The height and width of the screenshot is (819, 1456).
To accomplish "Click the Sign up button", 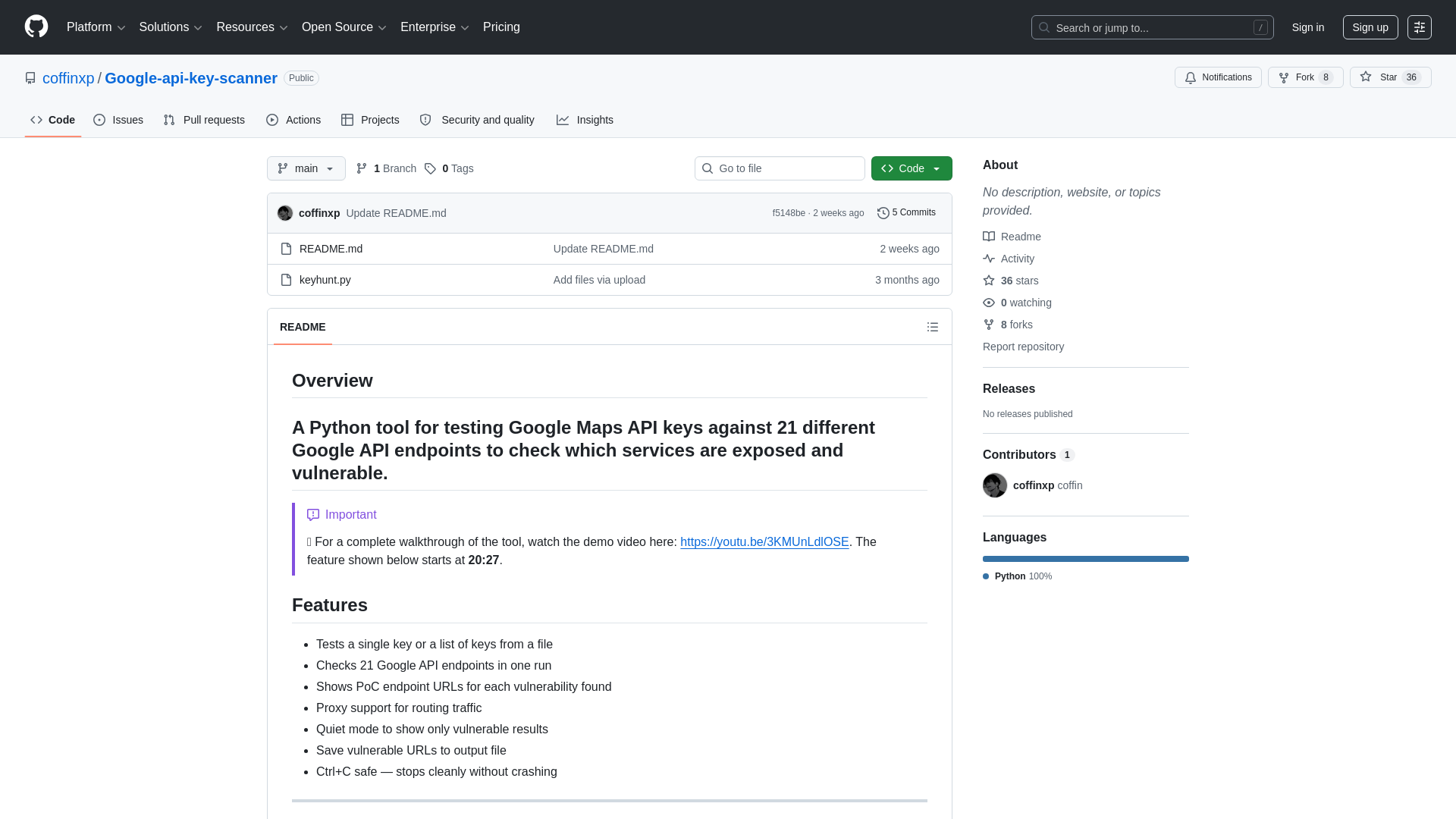I will tap(1370, 27).
